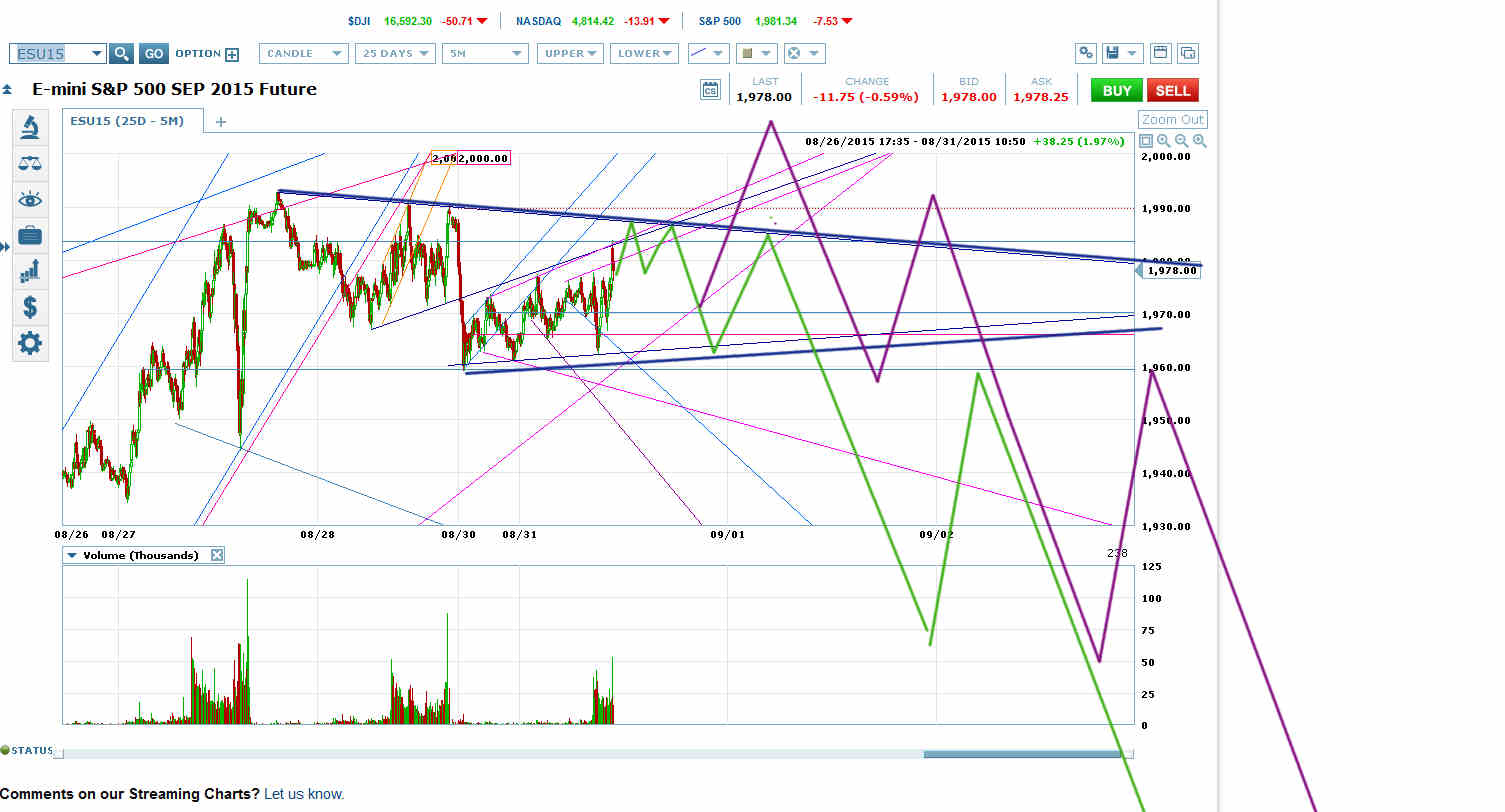Open the briefcase portfolio icon
Viewport: 1505px width, 812px height.
(30, 235)
